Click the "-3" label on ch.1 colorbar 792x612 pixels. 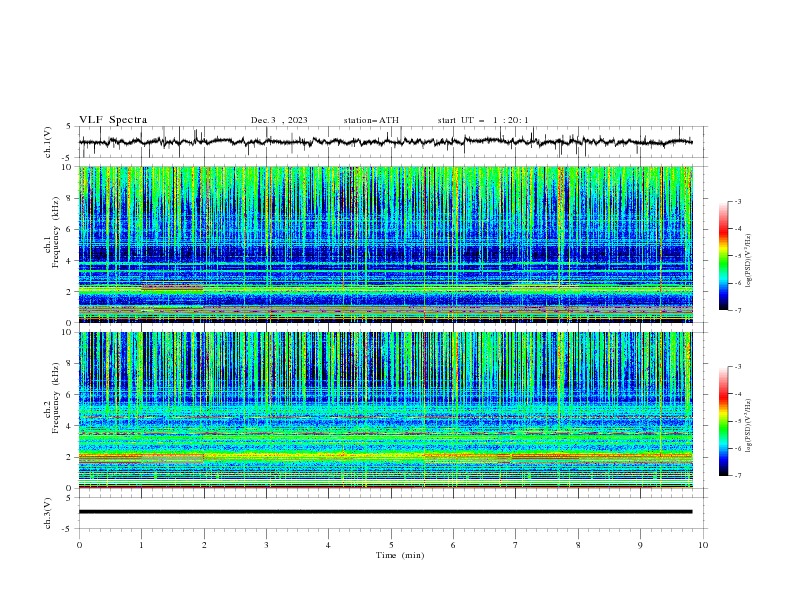(738, 201)
